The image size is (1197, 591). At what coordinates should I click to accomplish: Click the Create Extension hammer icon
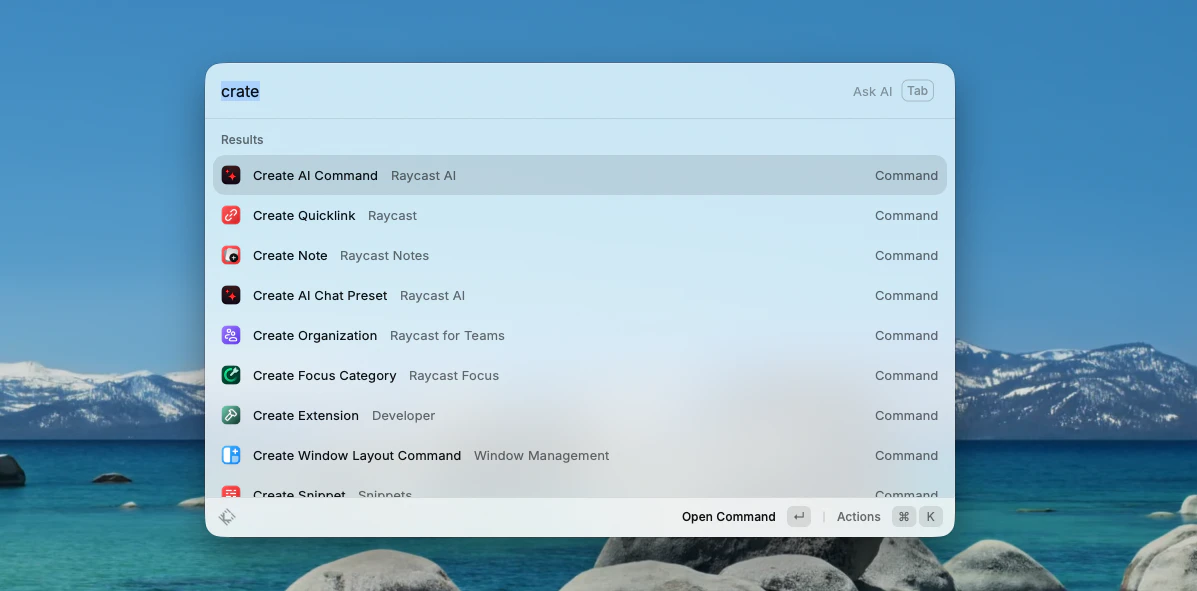point(231,415)
